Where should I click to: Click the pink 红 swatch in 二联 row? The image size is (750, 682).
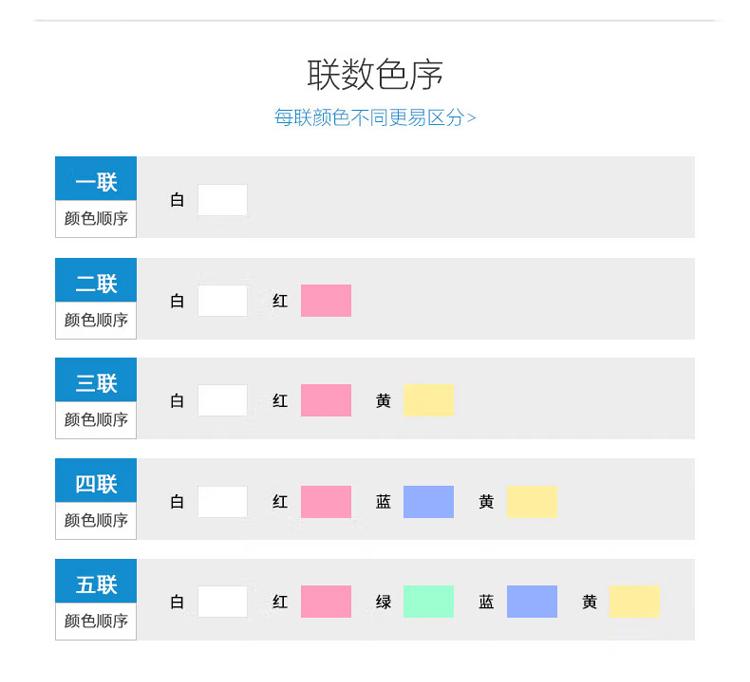pos(326,301)
